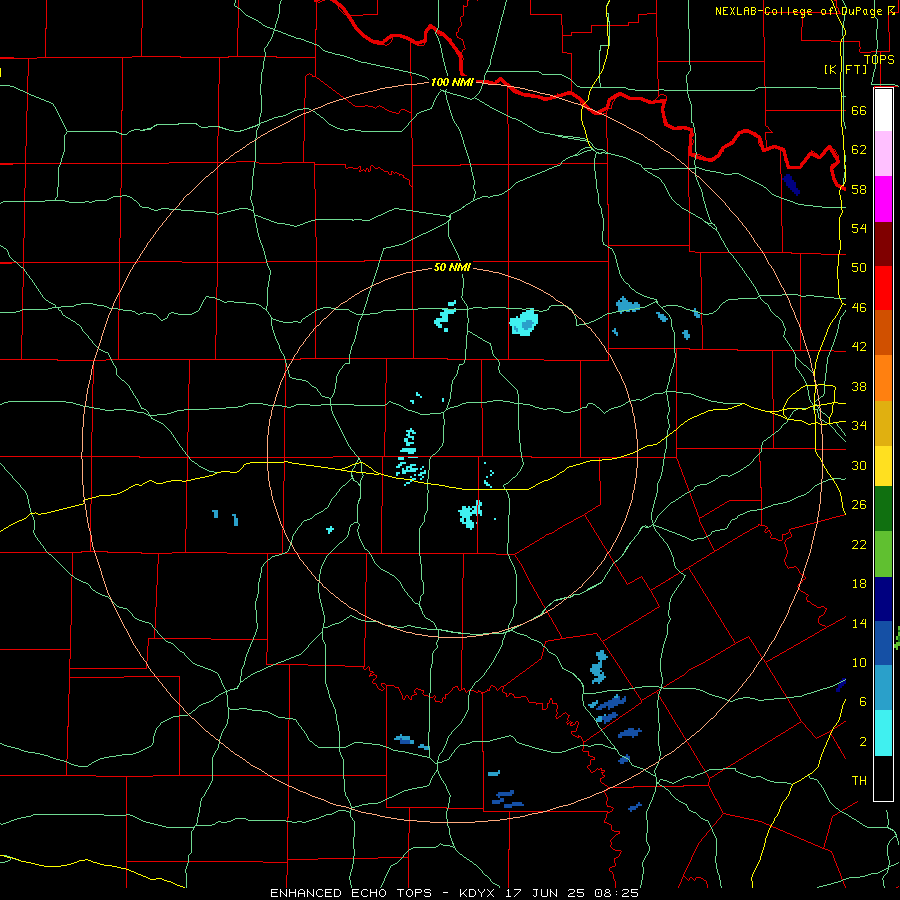Click the "54" legend value
This screenshot has width=900, height=900.
[x=859, y=228]
